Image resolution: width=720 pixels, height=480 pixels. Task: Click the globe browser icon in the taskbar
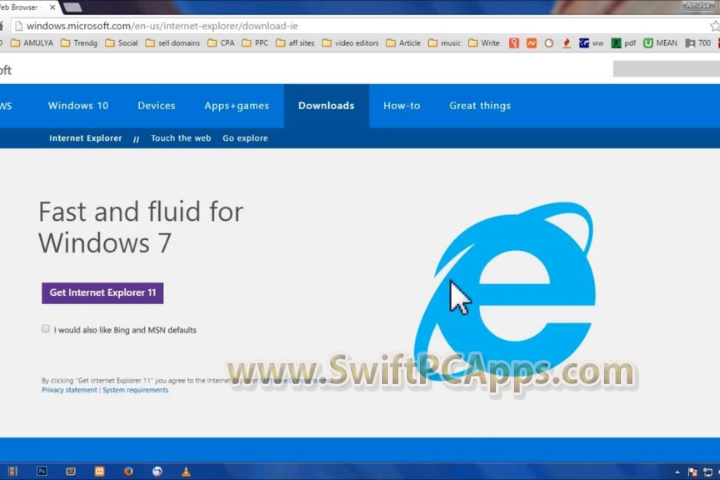pos(157,471)
